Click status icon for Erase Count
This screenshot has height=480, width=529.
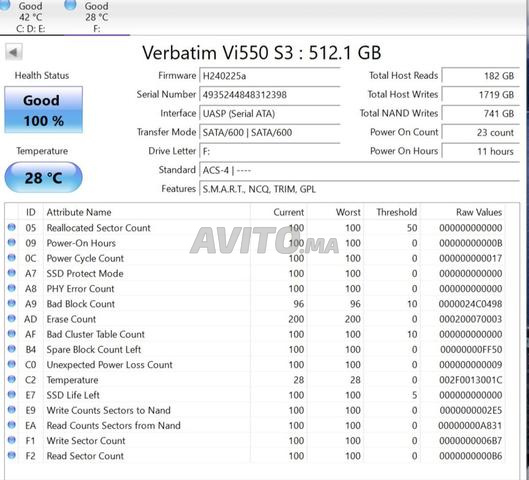pyautogui.click(x=11, y=318)
